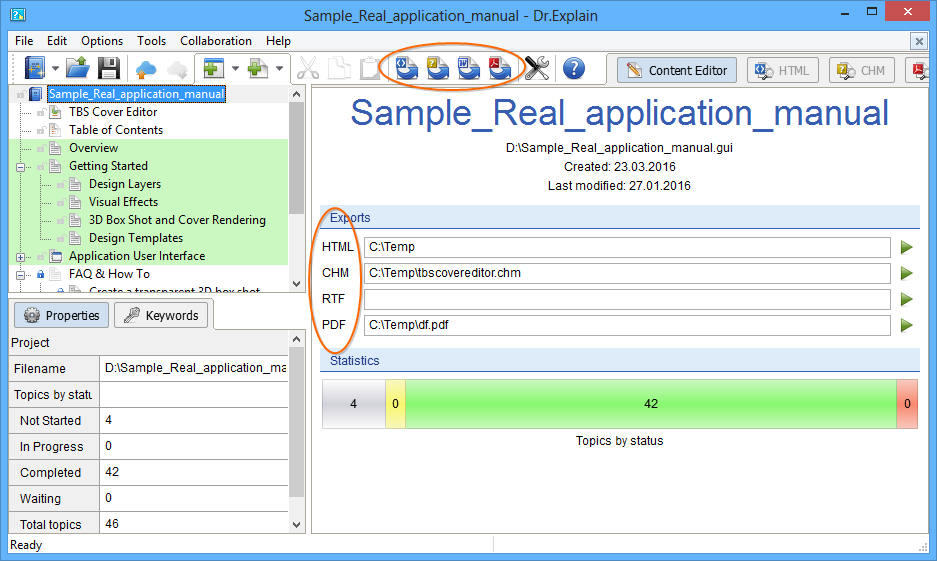The image size is (937, 561).
Task: Collapse the FAQ & How To node
Action: [20, 275]
